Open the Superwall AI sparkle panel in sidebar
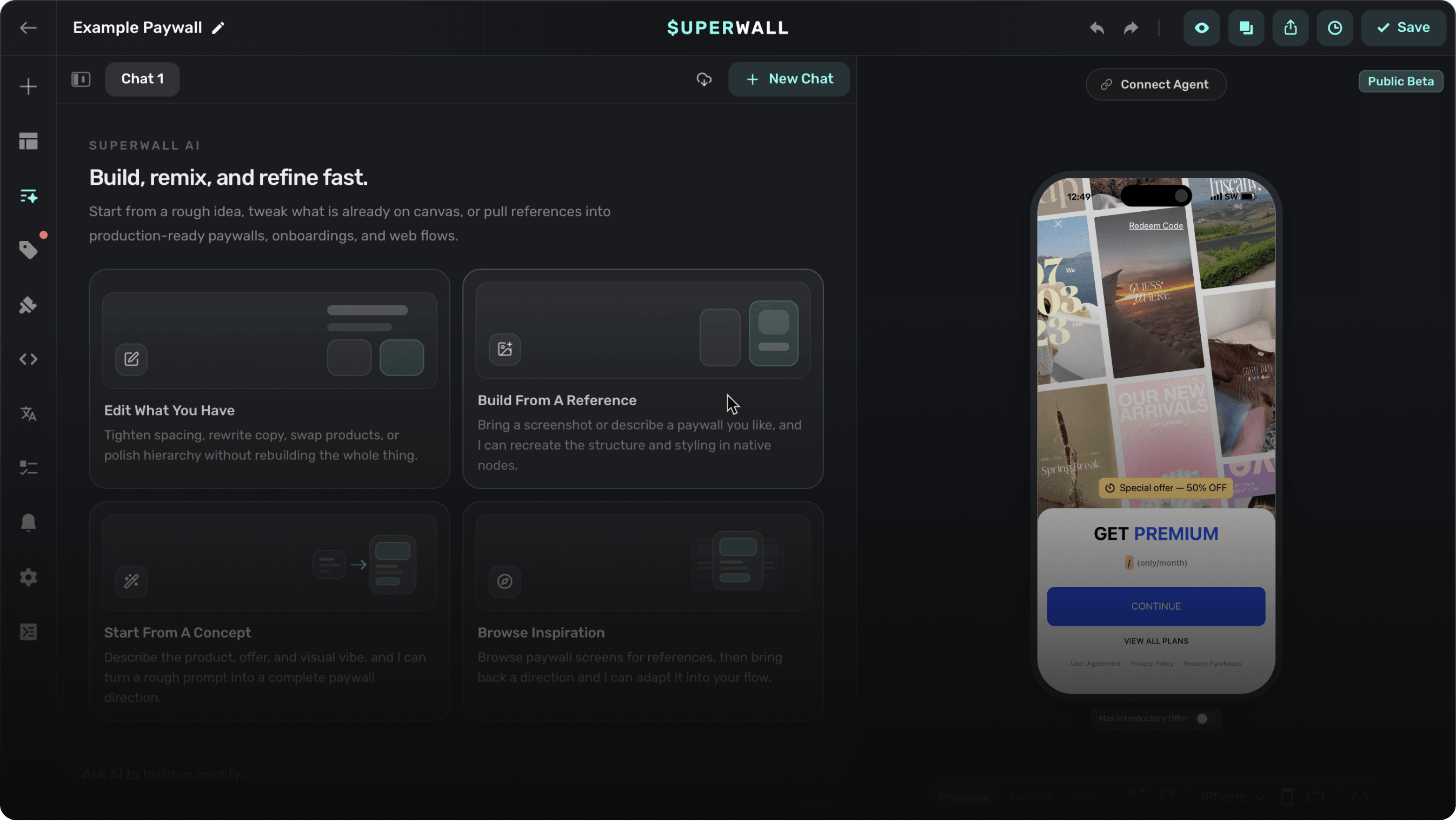This screenshot has height=837, width=1456. click(28, 196)
